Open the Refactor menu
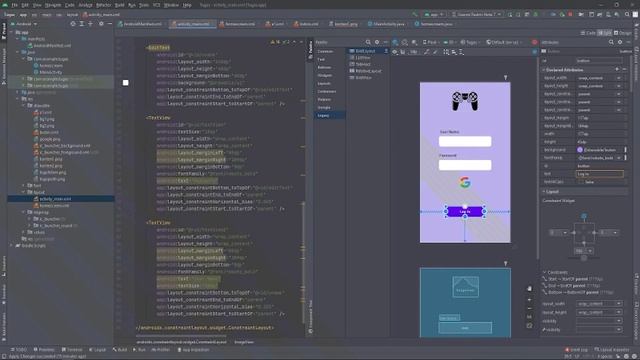 [103, 5]
